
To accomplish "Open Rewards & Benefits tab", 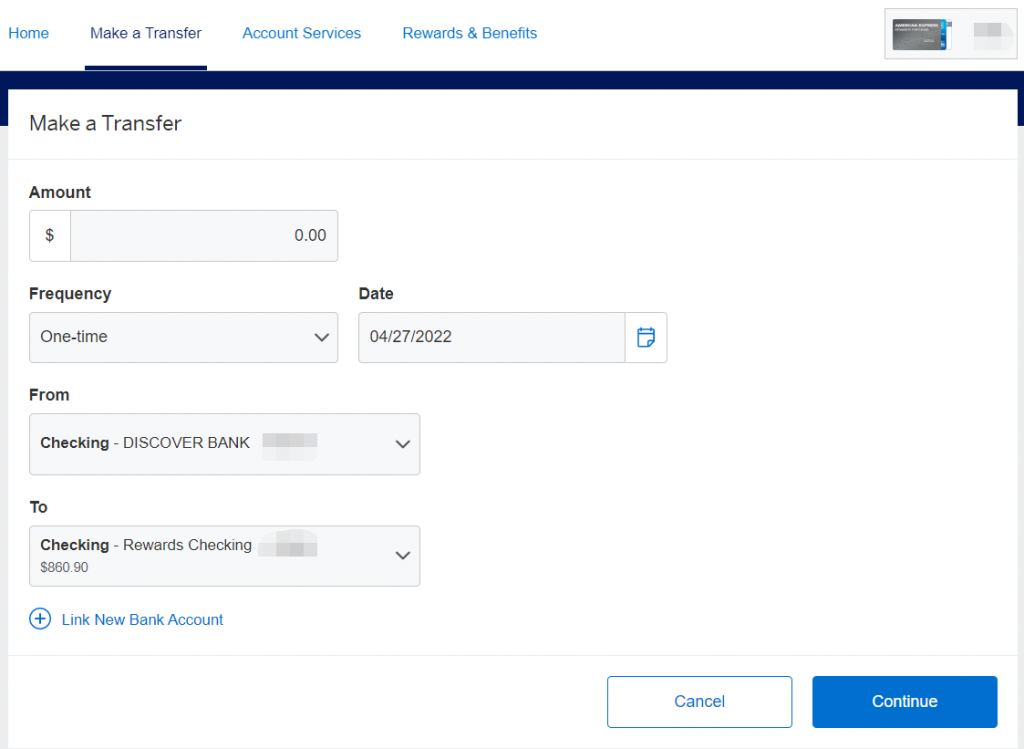I will (x=470, y=33).
